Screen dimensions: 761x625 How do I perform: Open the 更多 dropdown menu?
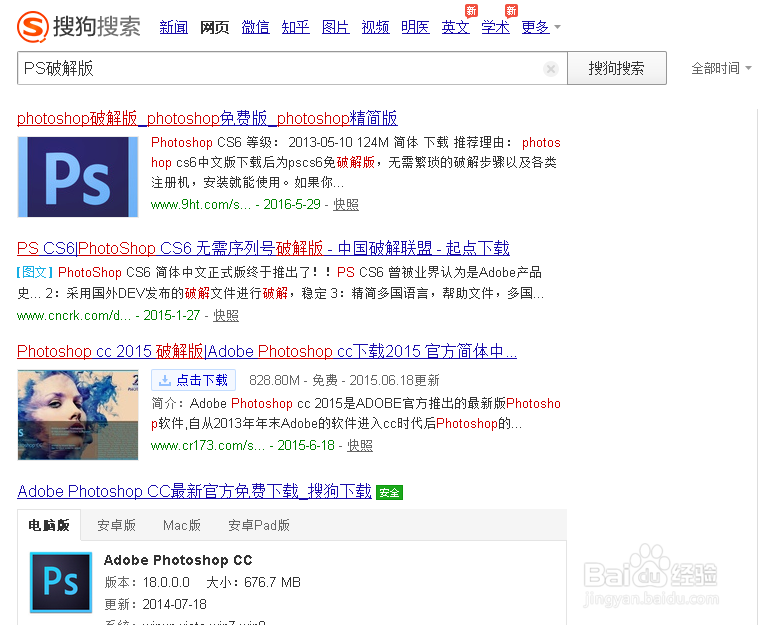click(x=541, y=27)
